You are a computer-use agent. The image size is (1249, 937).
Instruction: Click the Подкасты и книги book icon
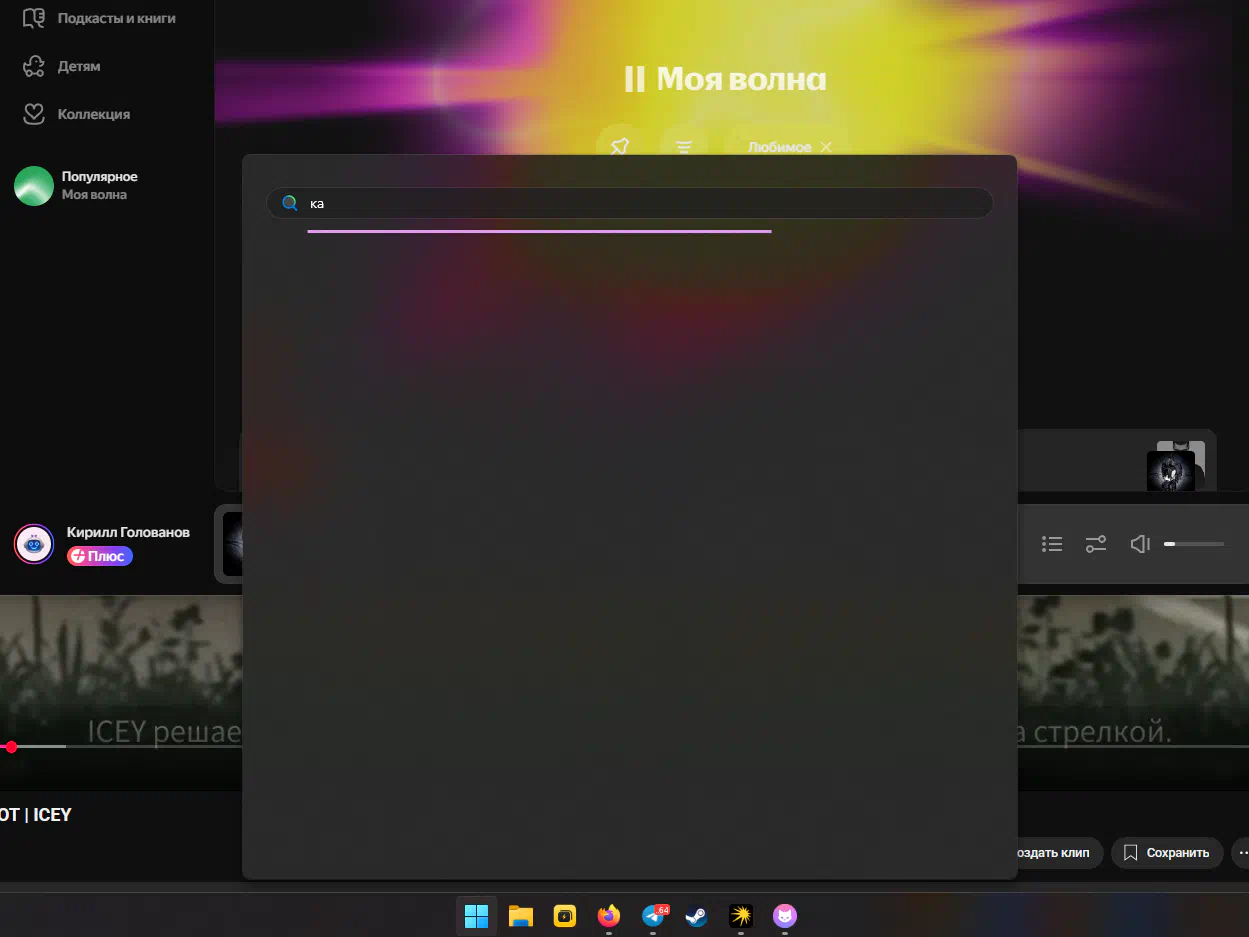click(34, 18)
